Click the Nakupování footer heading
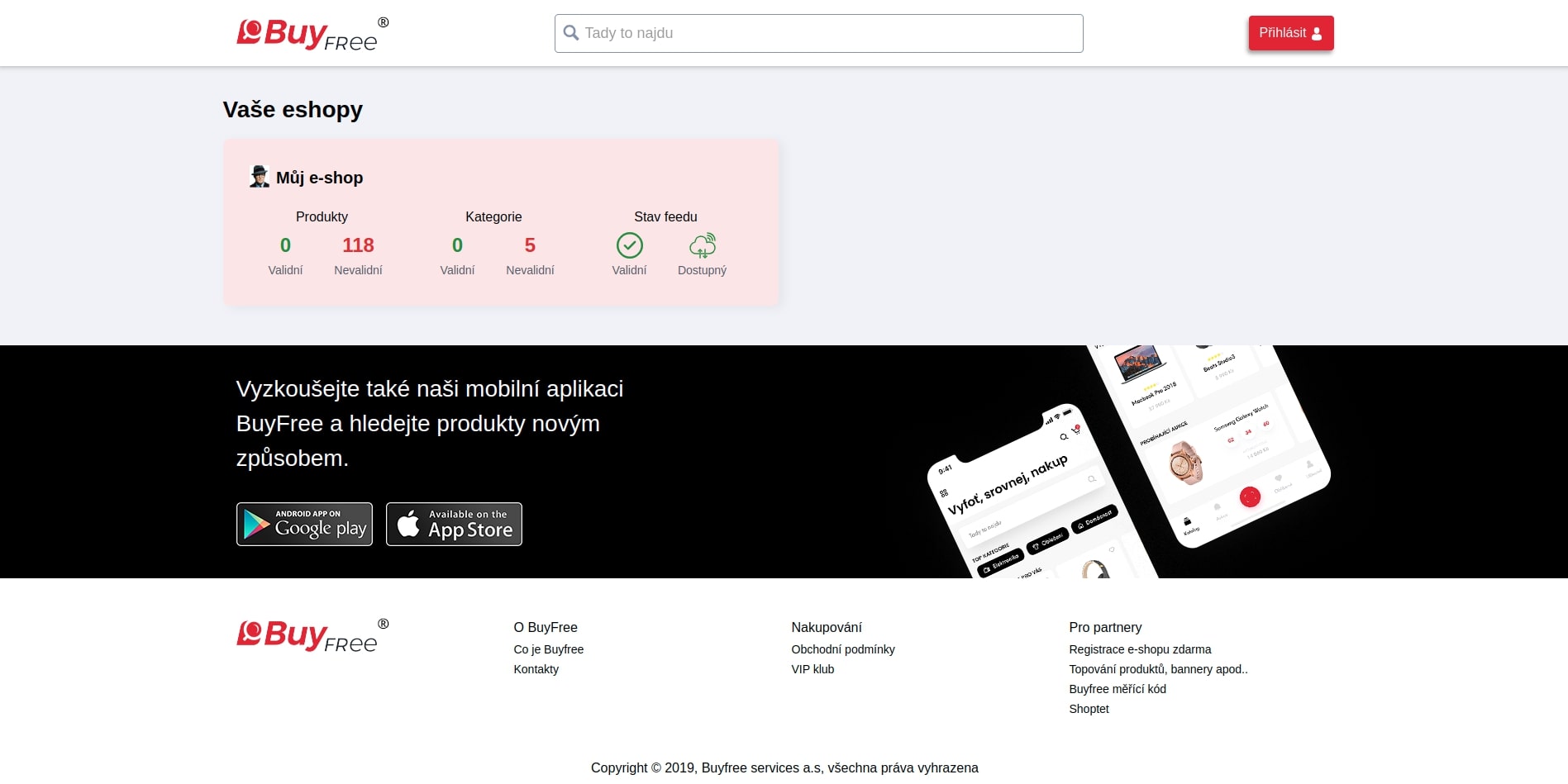The width and height of the screenshot is (1568, 784). point(827,627)
